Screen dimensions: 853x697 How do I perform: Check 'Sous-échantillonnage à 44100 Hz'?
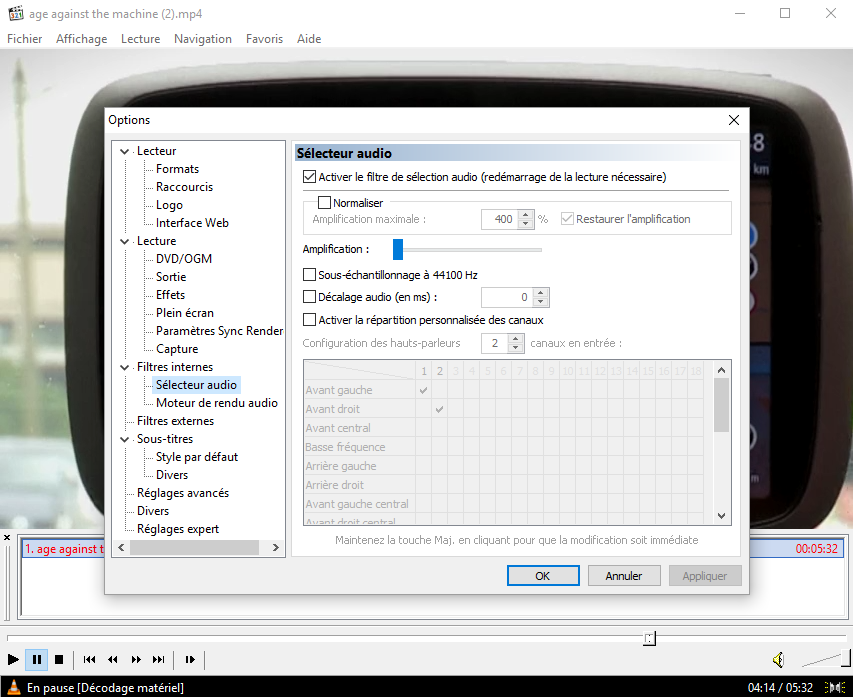click(309, 275)
